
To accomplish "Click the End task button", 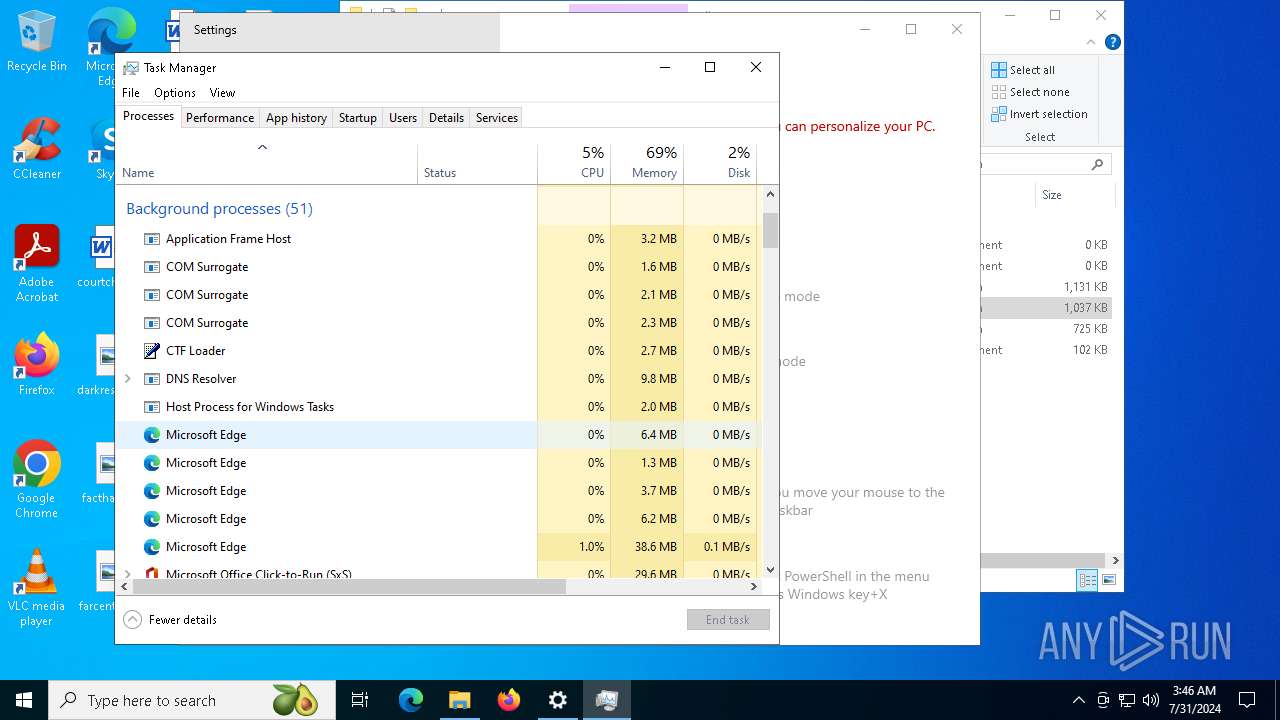I will [728, 620].
